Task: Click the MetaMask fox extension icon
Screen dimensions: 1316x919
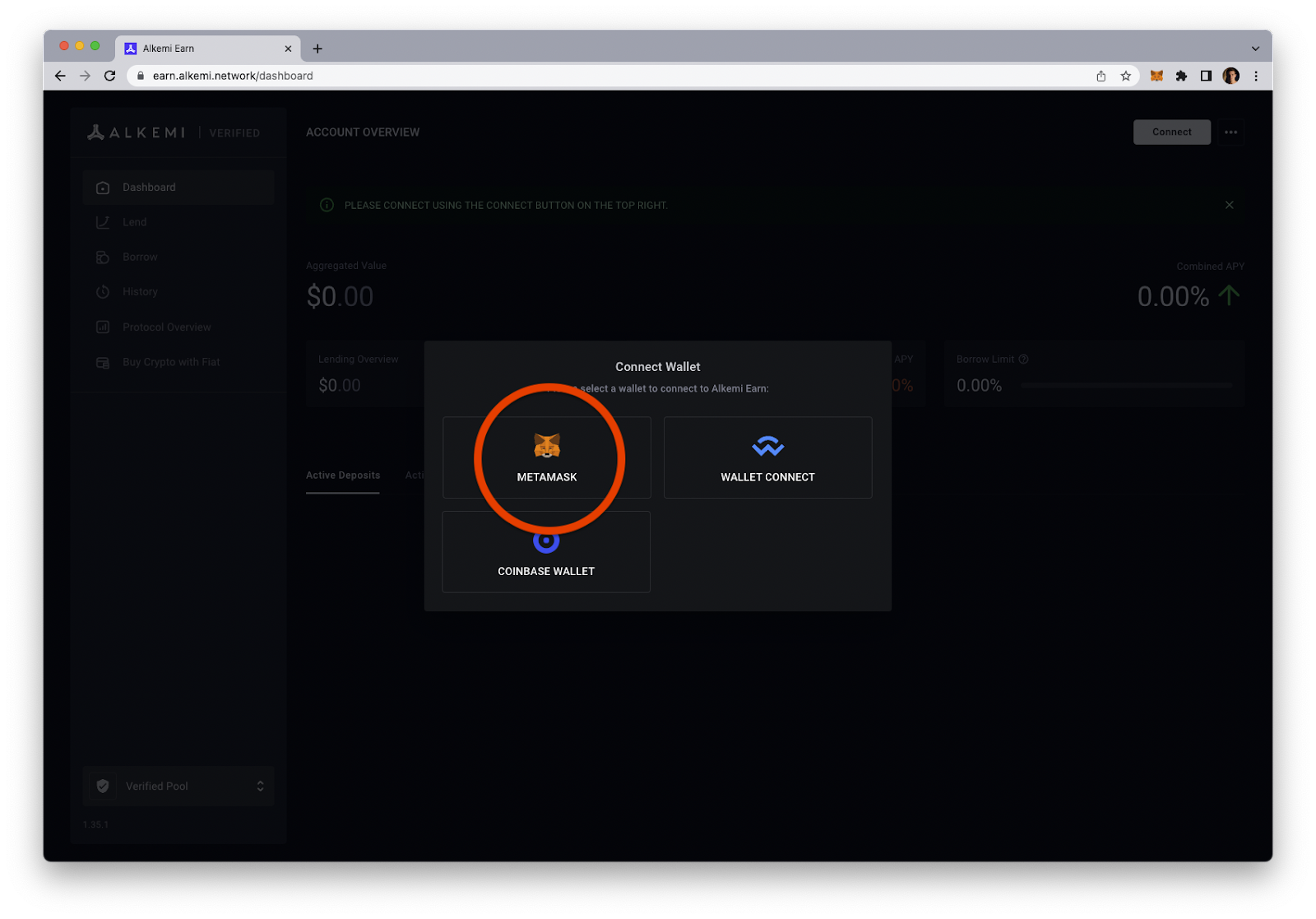Action: click(1156, 76)
